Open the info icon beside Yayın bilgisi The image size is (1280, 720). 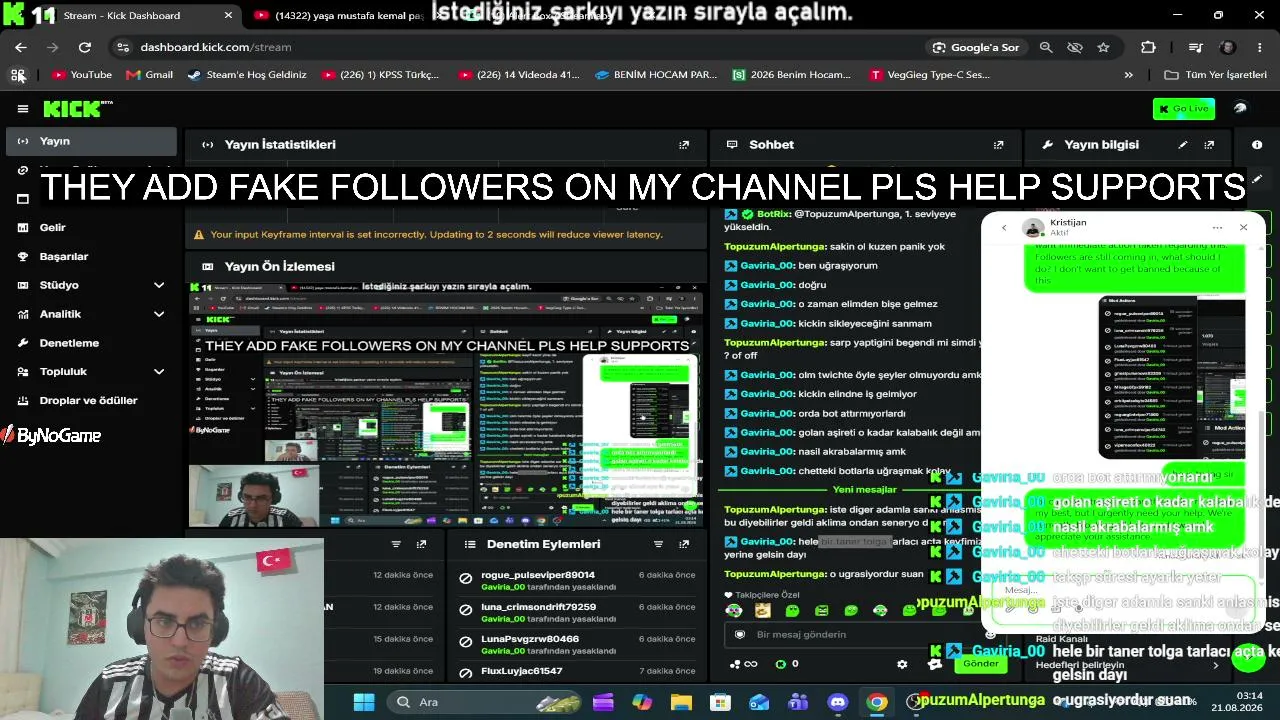click(1257, 145)
